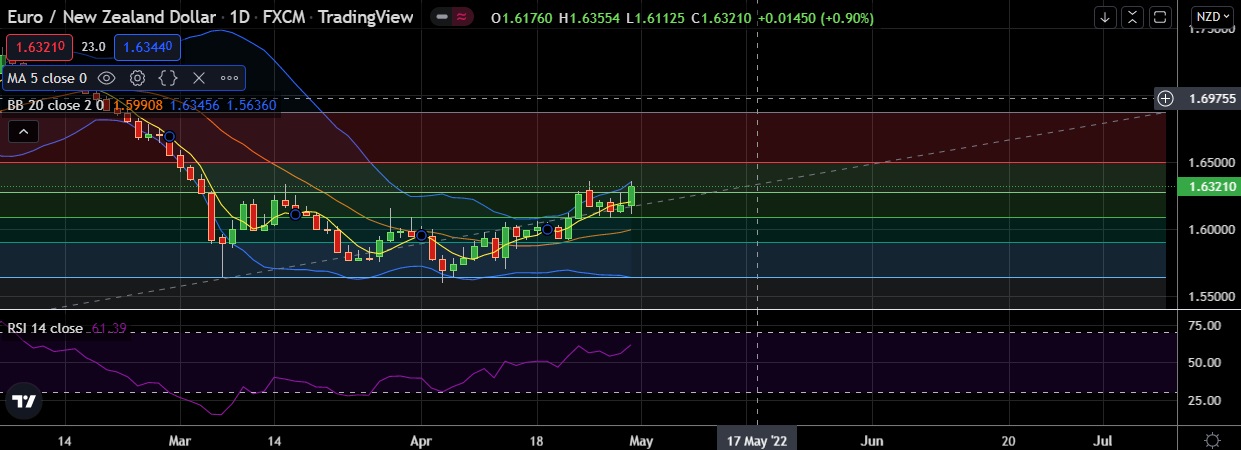This screenshot has width=1241, height=450.
Task: Click the TradingView logo watermark button
Action: point(24,401)
